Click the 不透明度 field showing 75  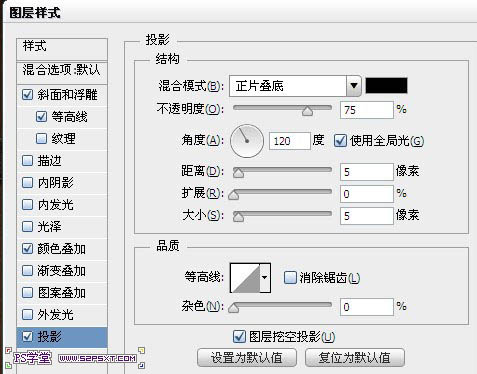click(367, 110)
